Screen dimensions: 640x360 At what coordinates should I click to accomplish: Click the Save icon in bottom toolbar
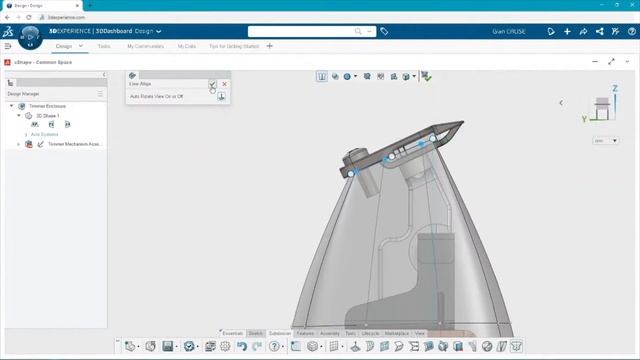[168, 346]
